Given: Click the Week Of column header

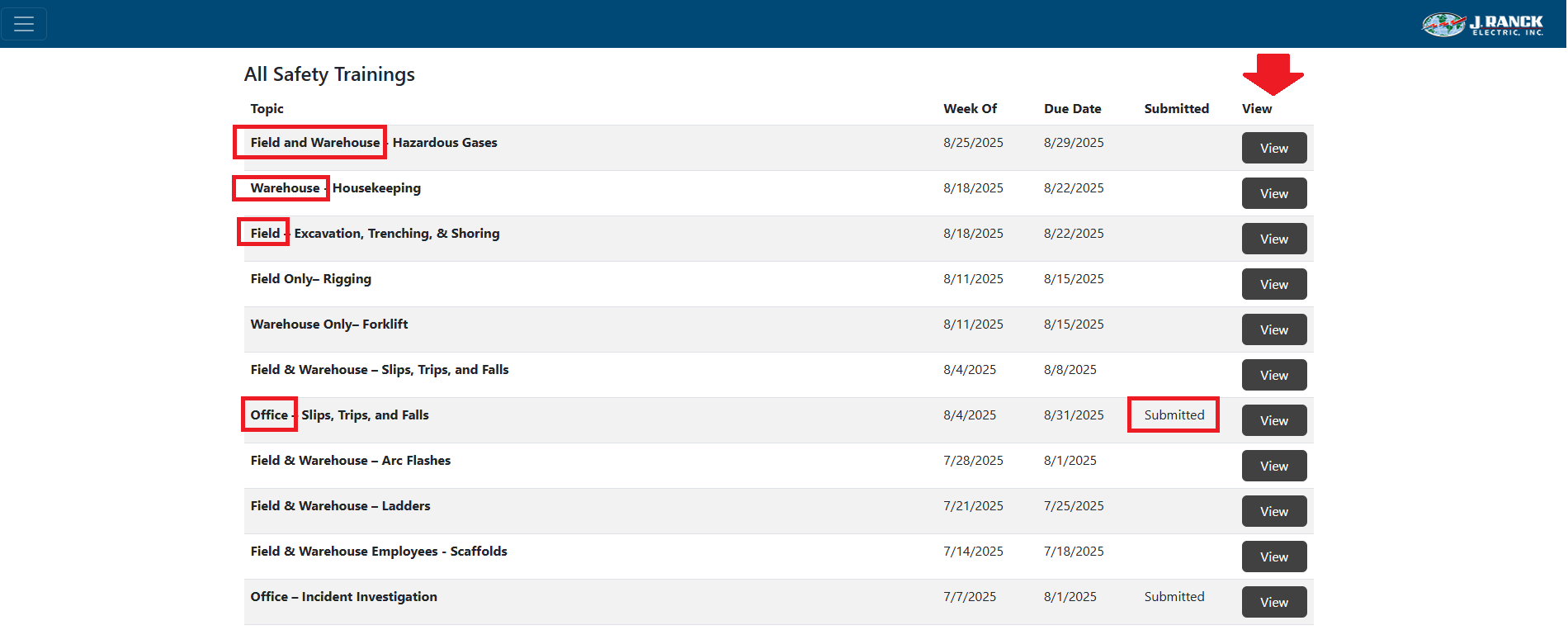Looking at the screenshot, I should click(970, 109).
